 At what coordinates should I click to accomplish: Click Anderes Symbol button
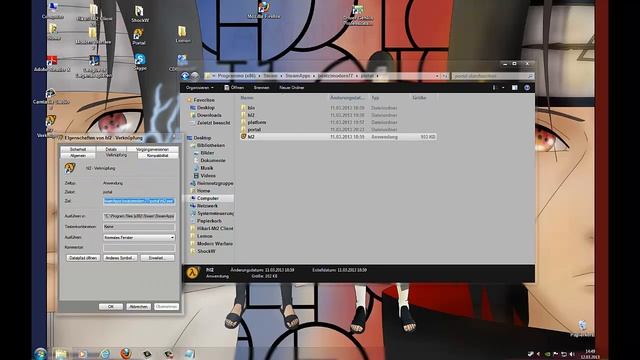120,258
